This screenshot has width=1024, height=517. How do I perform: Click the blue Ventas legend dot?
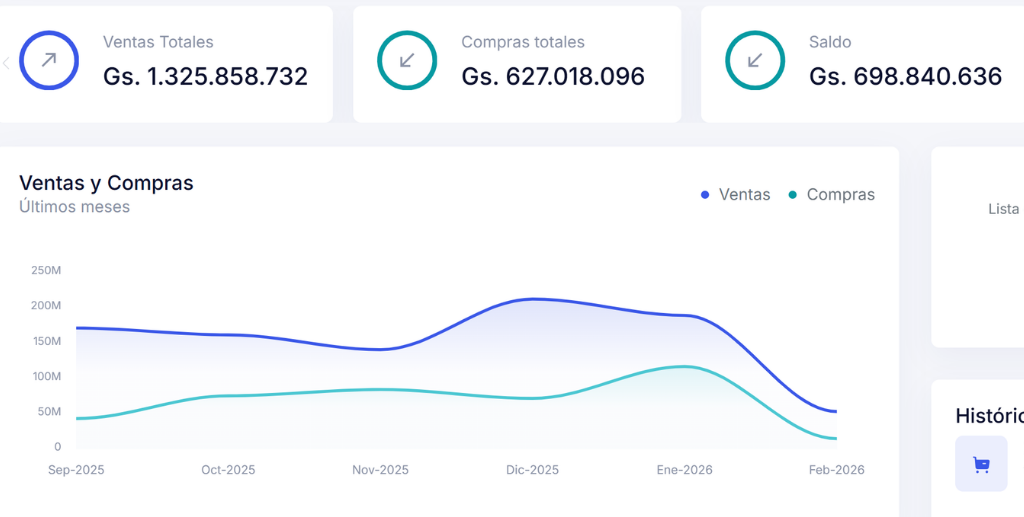click(705, 195)
